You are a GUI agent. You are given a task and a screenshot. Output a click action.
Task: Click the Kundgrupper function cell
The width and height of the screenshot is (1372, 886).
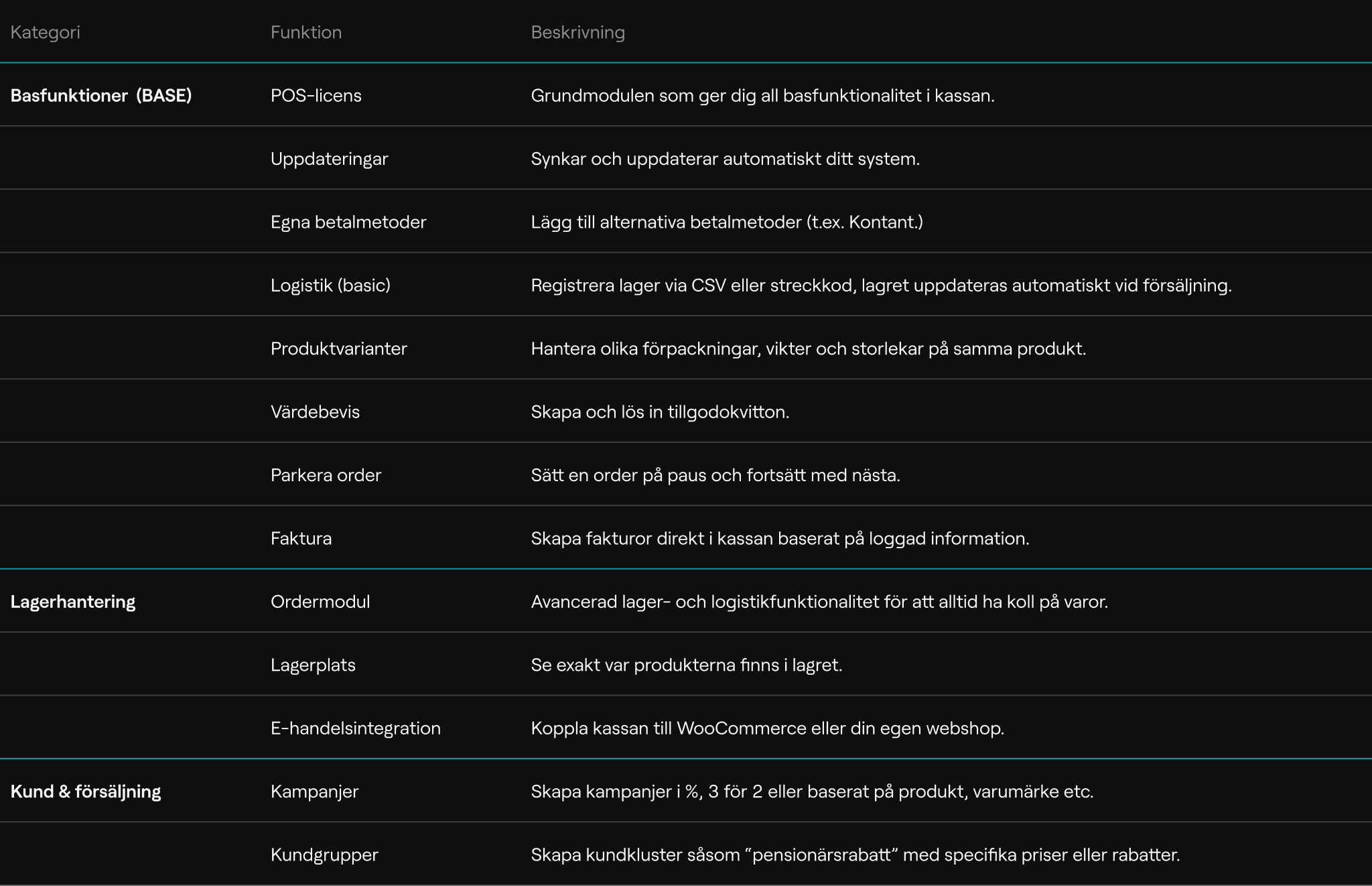[x=324, y=855]
